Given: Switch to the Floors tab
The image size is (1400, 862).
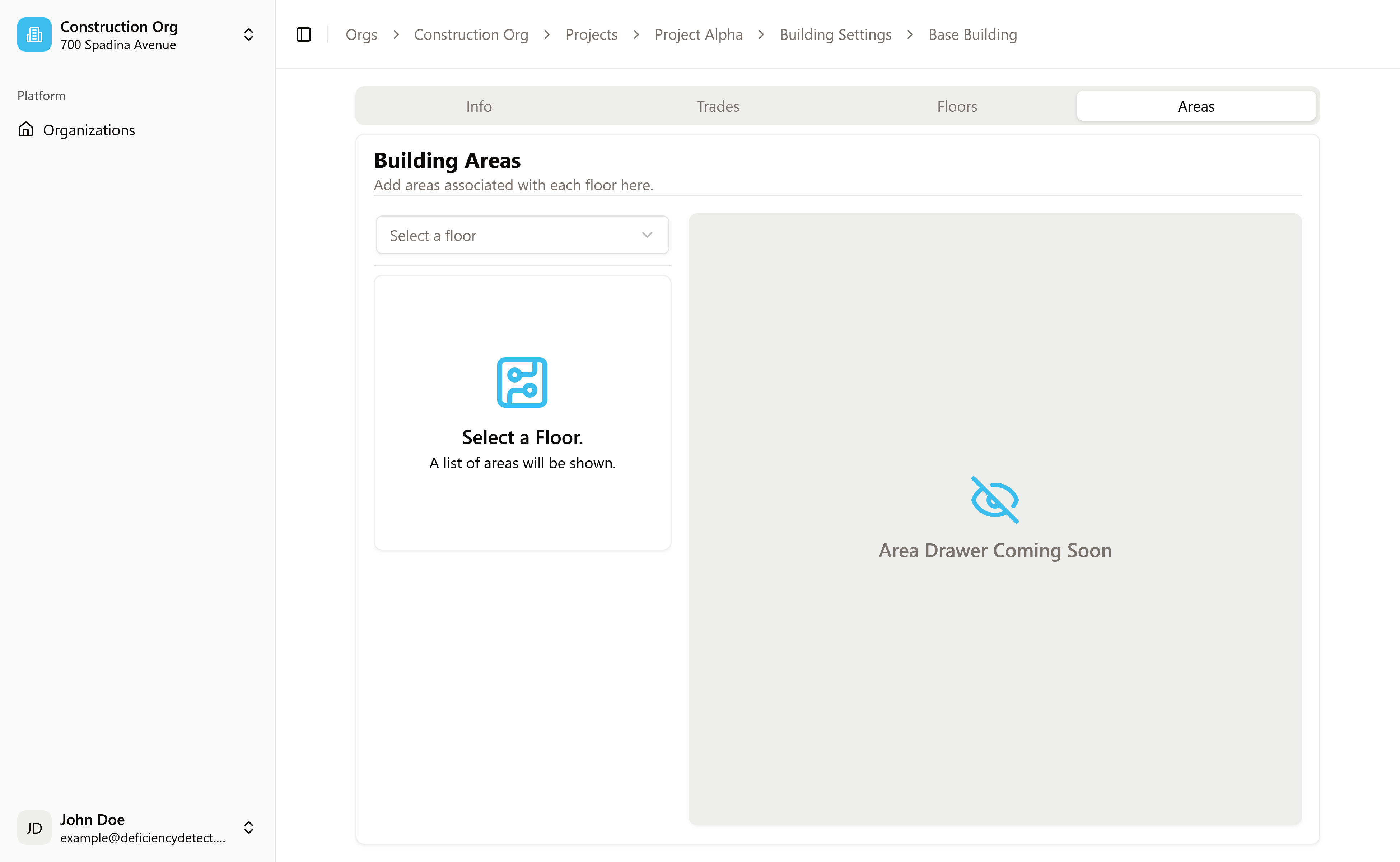Looking at the screenshot, I should [x=957, y=106].
